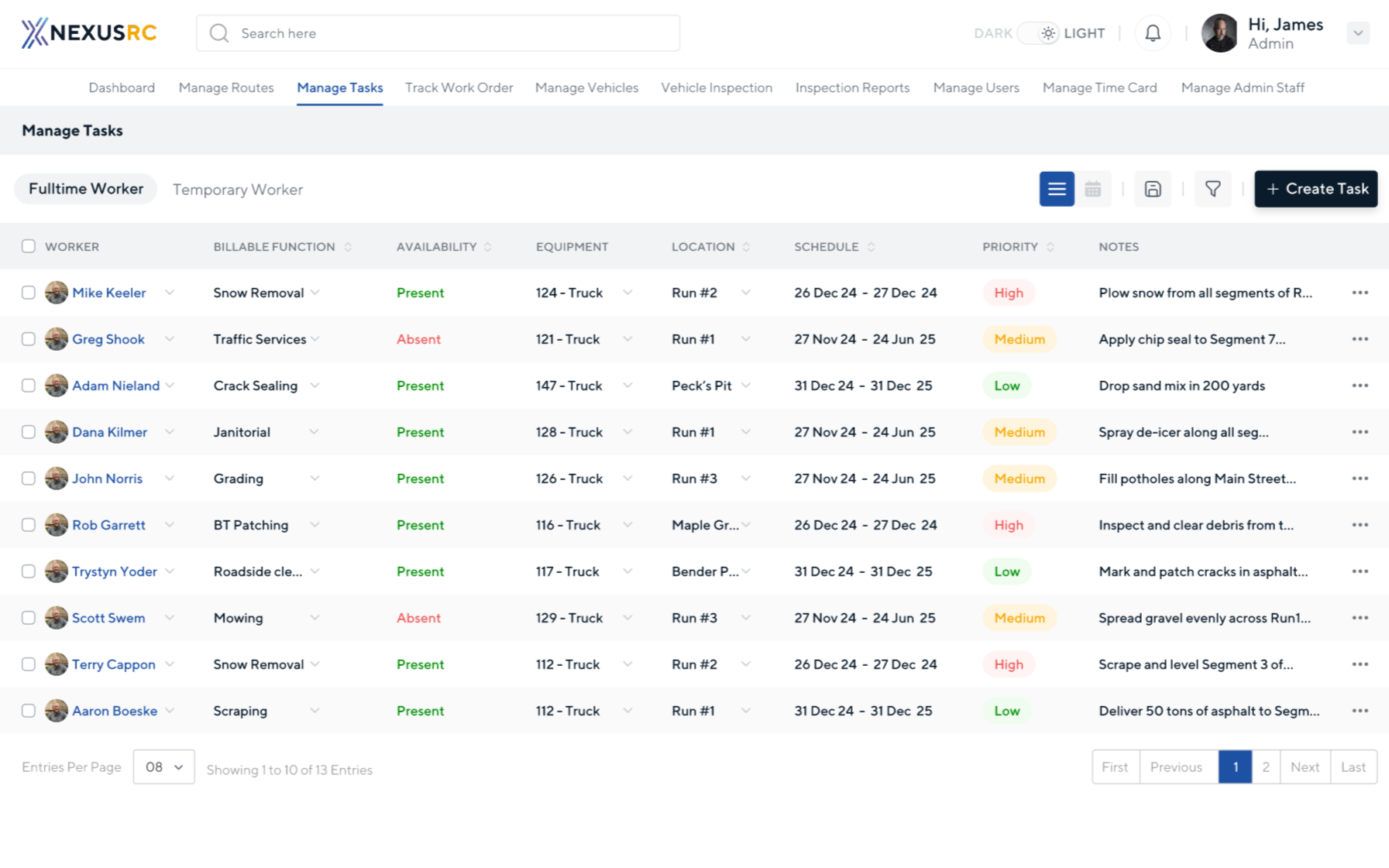The image size is (1389, 868).
Task: Click the search magnifier icon
Action: point(219,33)
